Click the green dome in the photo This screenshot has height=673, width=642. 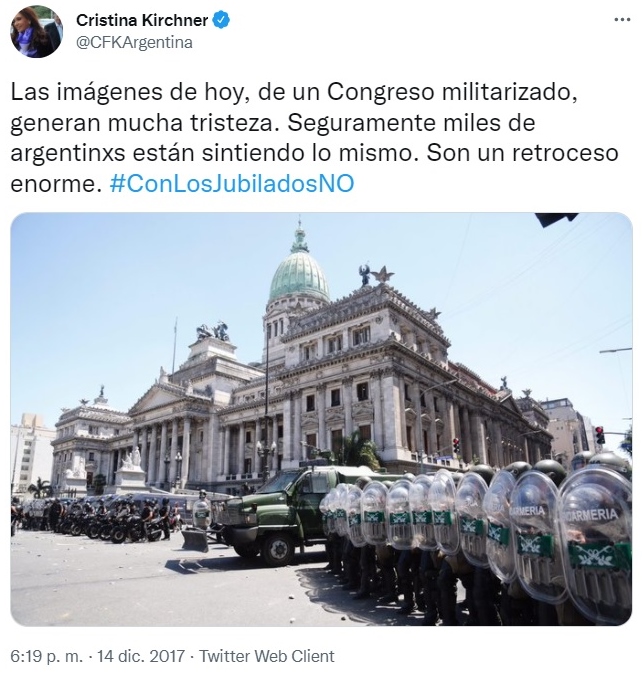coord(299,277)
